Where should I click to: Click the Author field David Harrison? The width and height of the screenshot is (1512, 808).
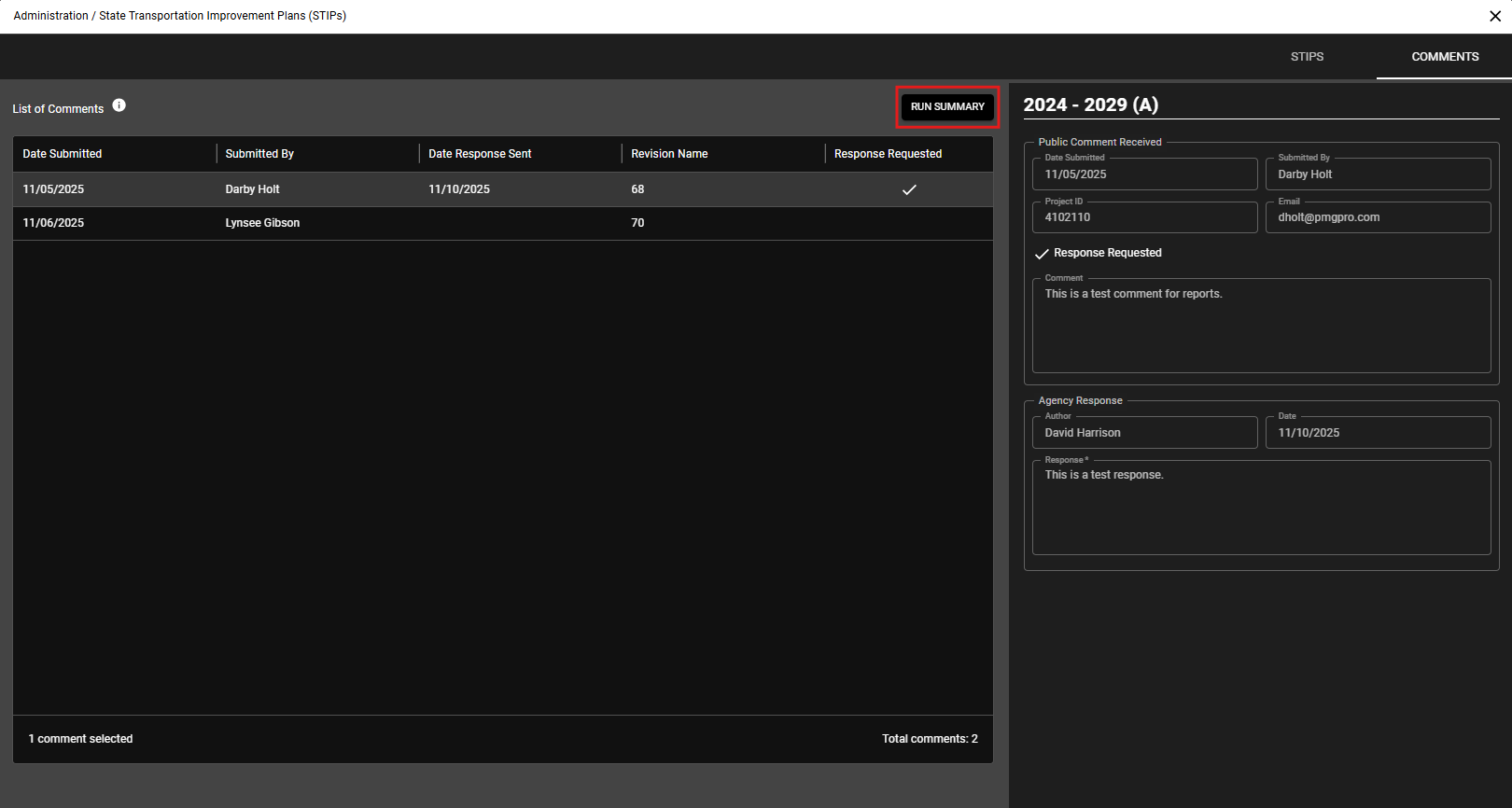1145,433
